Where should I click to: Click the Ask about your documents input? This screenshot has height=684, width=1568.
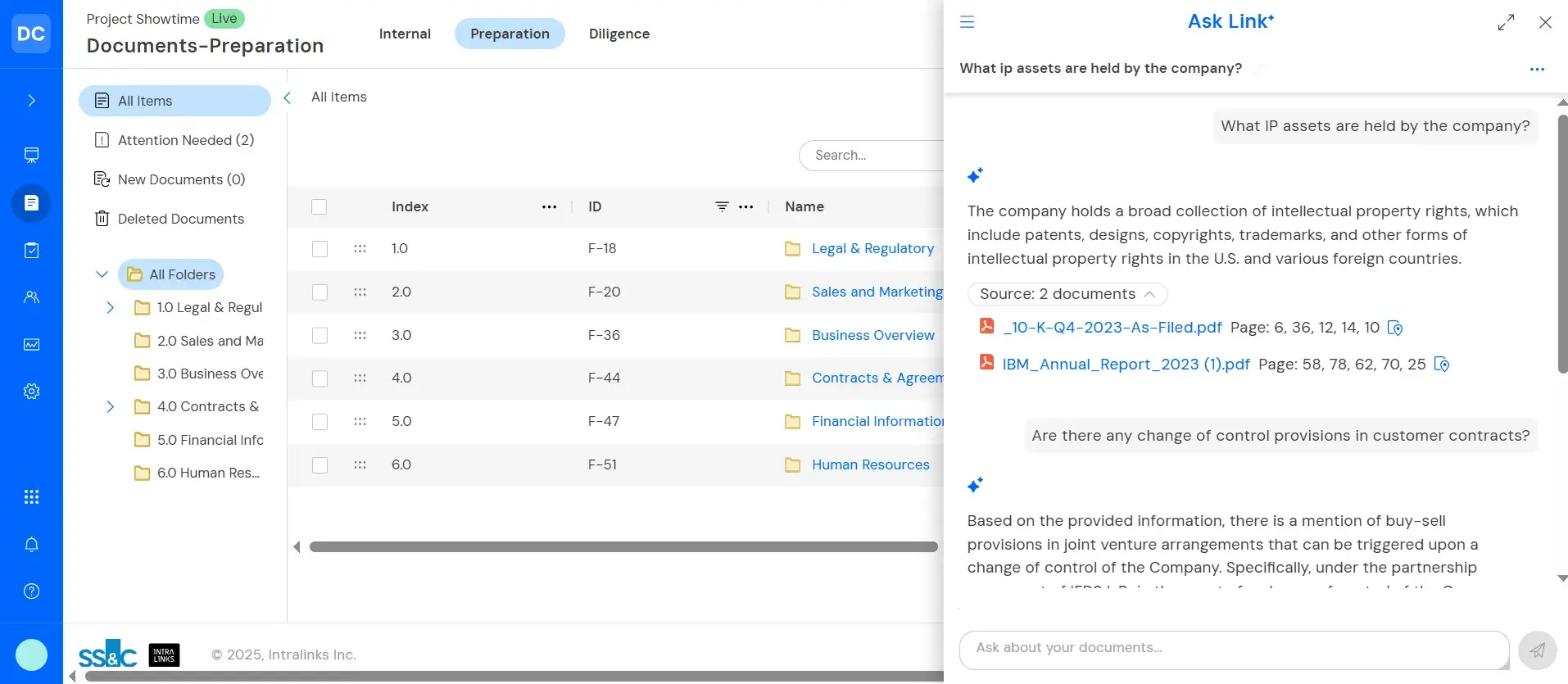(x=1233, y=648)
